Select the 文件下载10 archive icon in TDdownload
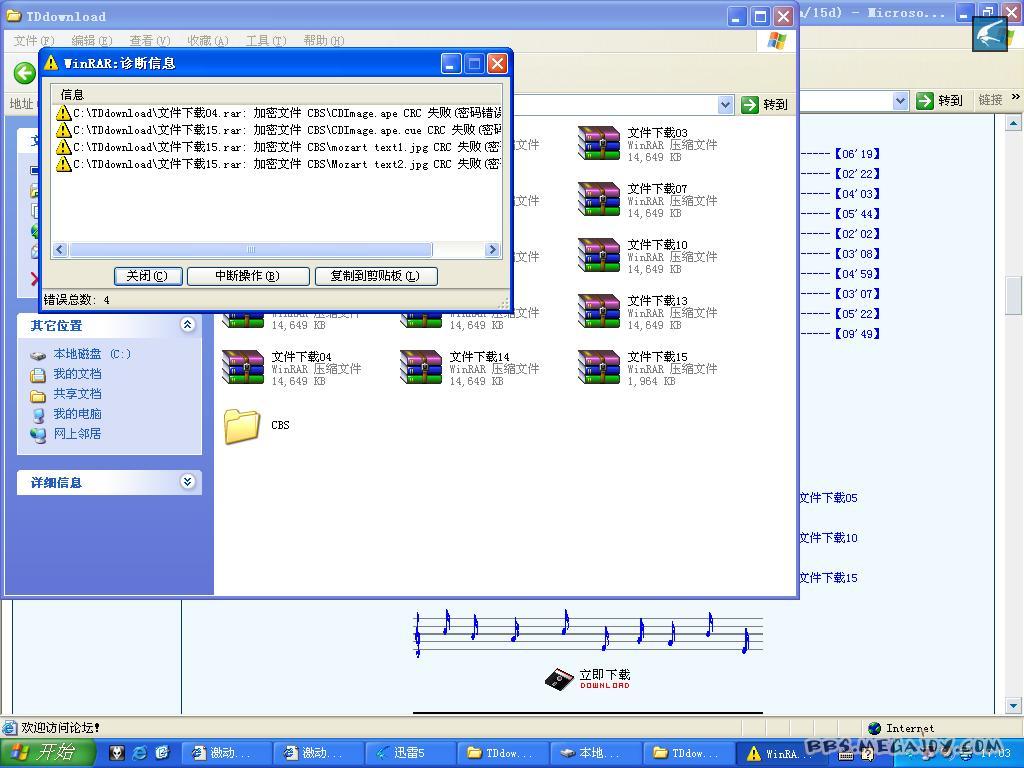Viewport: 1024px width, 768px height. pos(599,255)
